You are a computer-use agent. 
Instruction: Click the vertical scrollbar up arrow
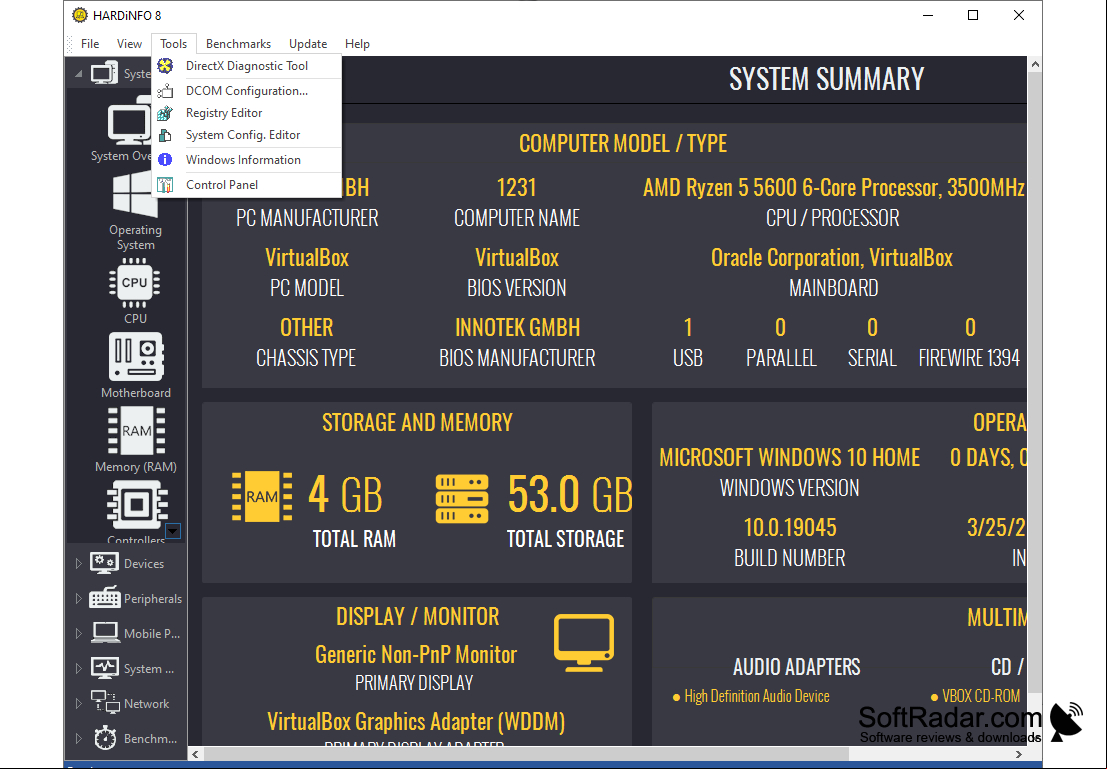[x=1035, y=64]
